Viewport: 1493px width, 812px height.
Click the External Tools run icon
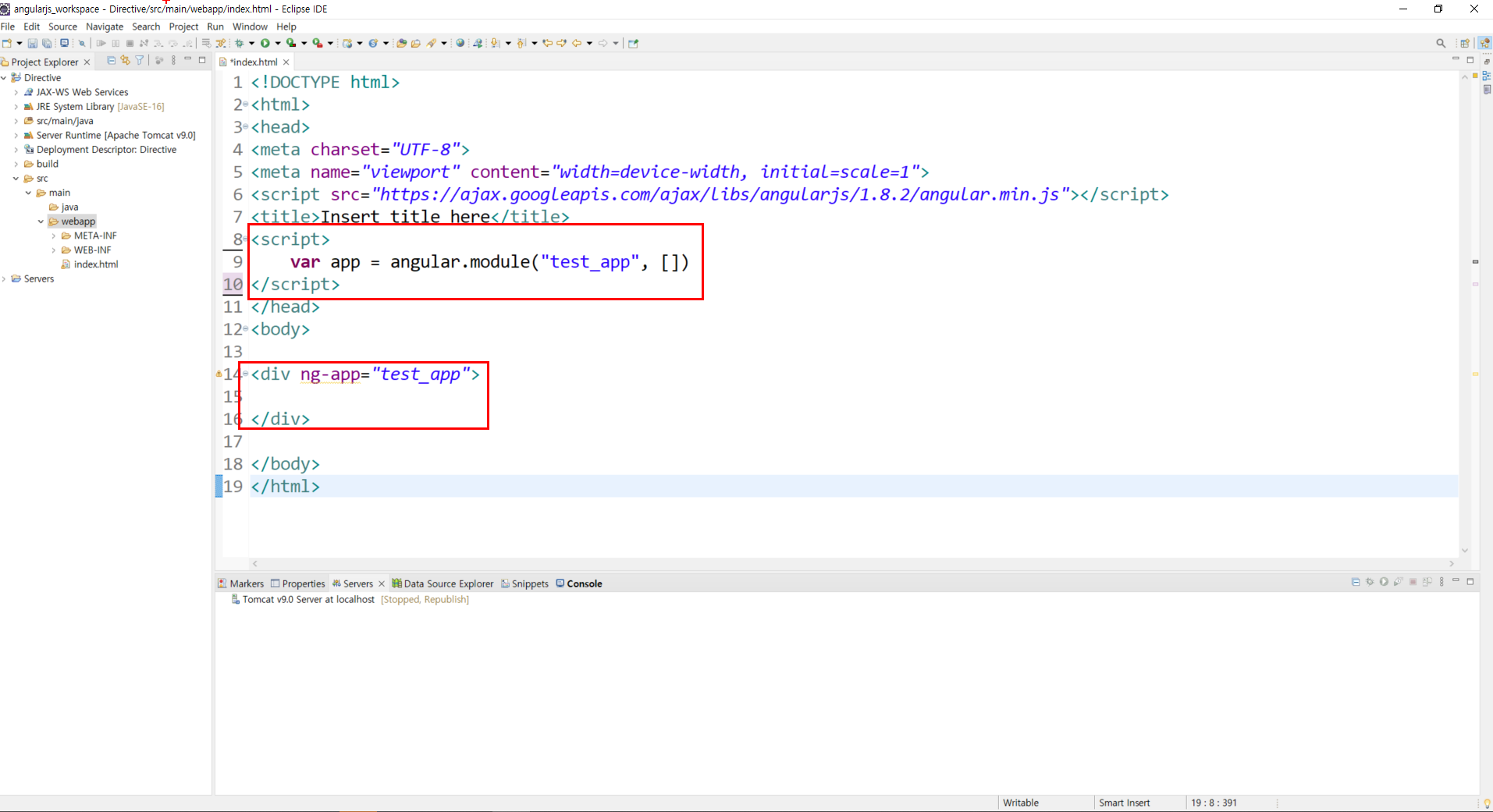coord(317,43)
